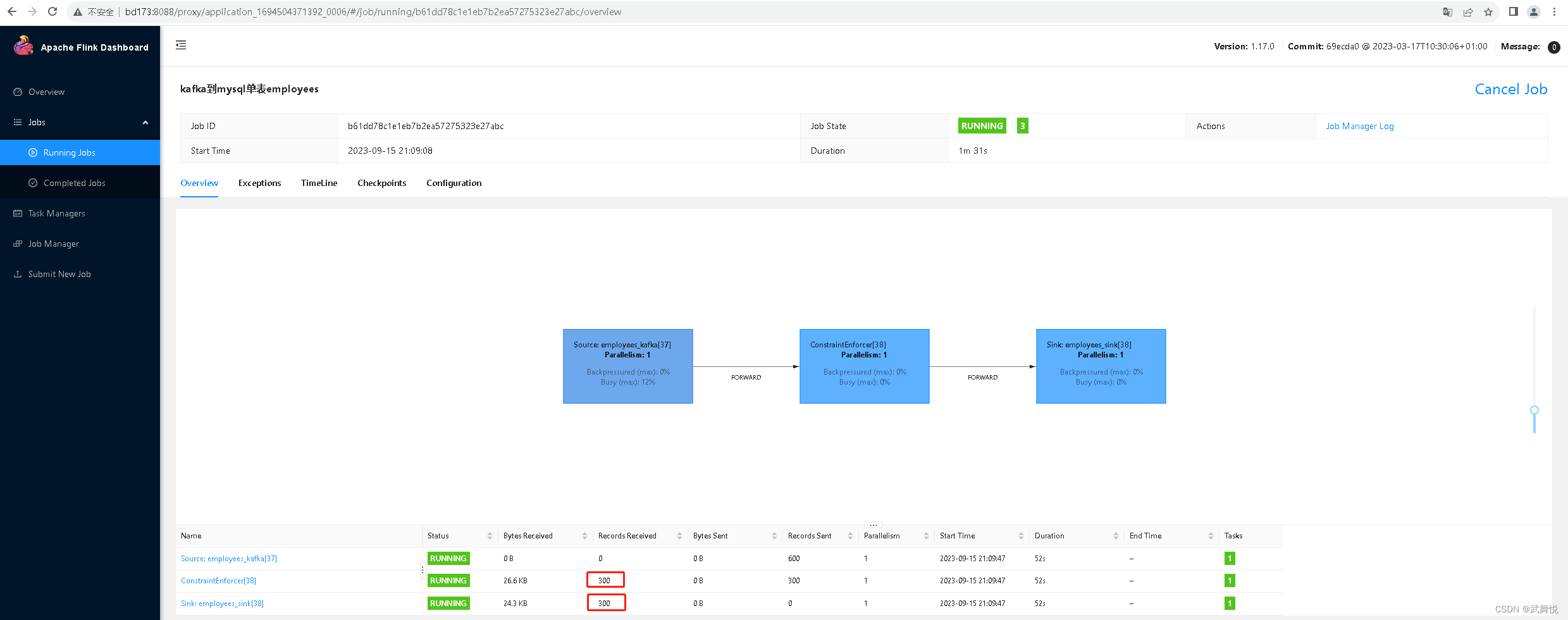Sort table by Duration column
The height and width of the screenshot is (620, 1568).
coord(1116,536)
